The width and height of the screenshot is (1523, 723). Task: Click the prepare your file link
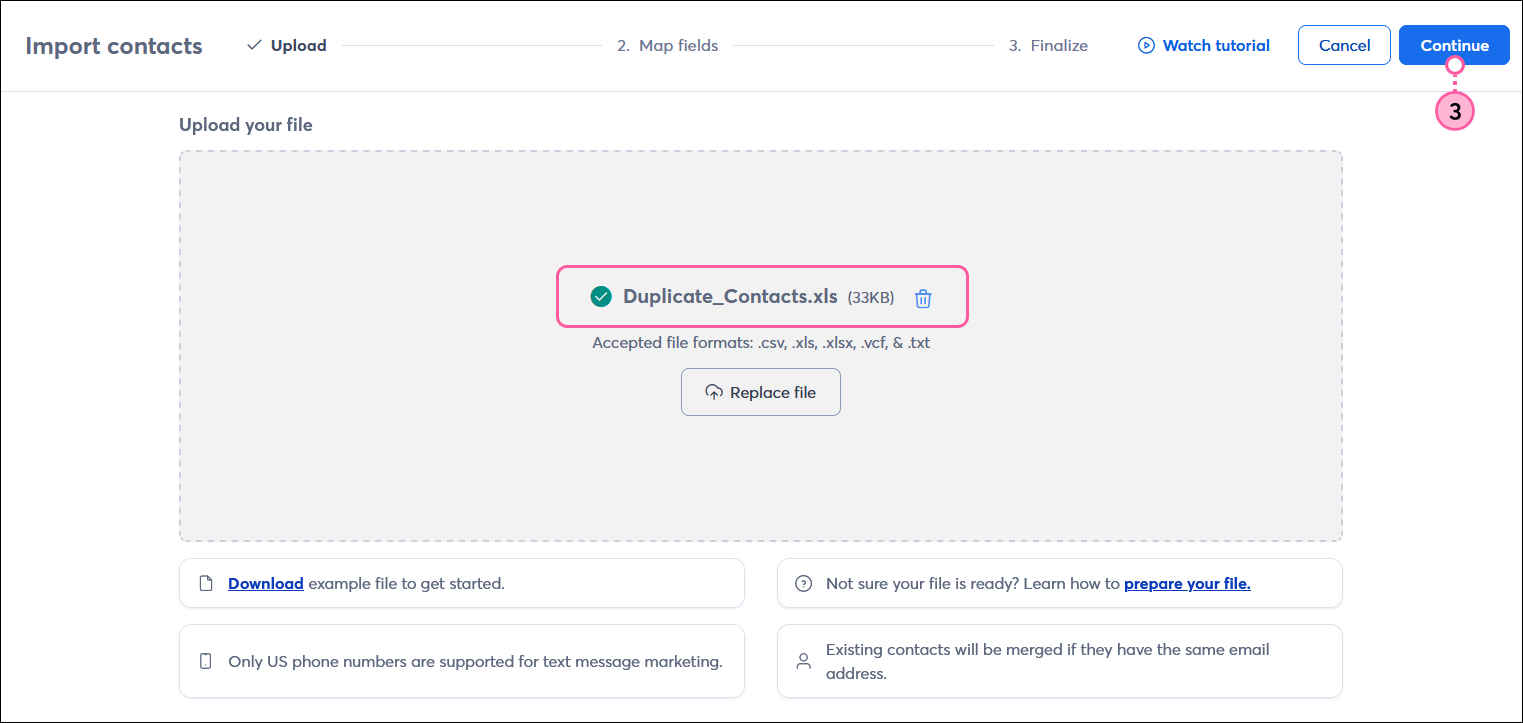click(1187, 583)
